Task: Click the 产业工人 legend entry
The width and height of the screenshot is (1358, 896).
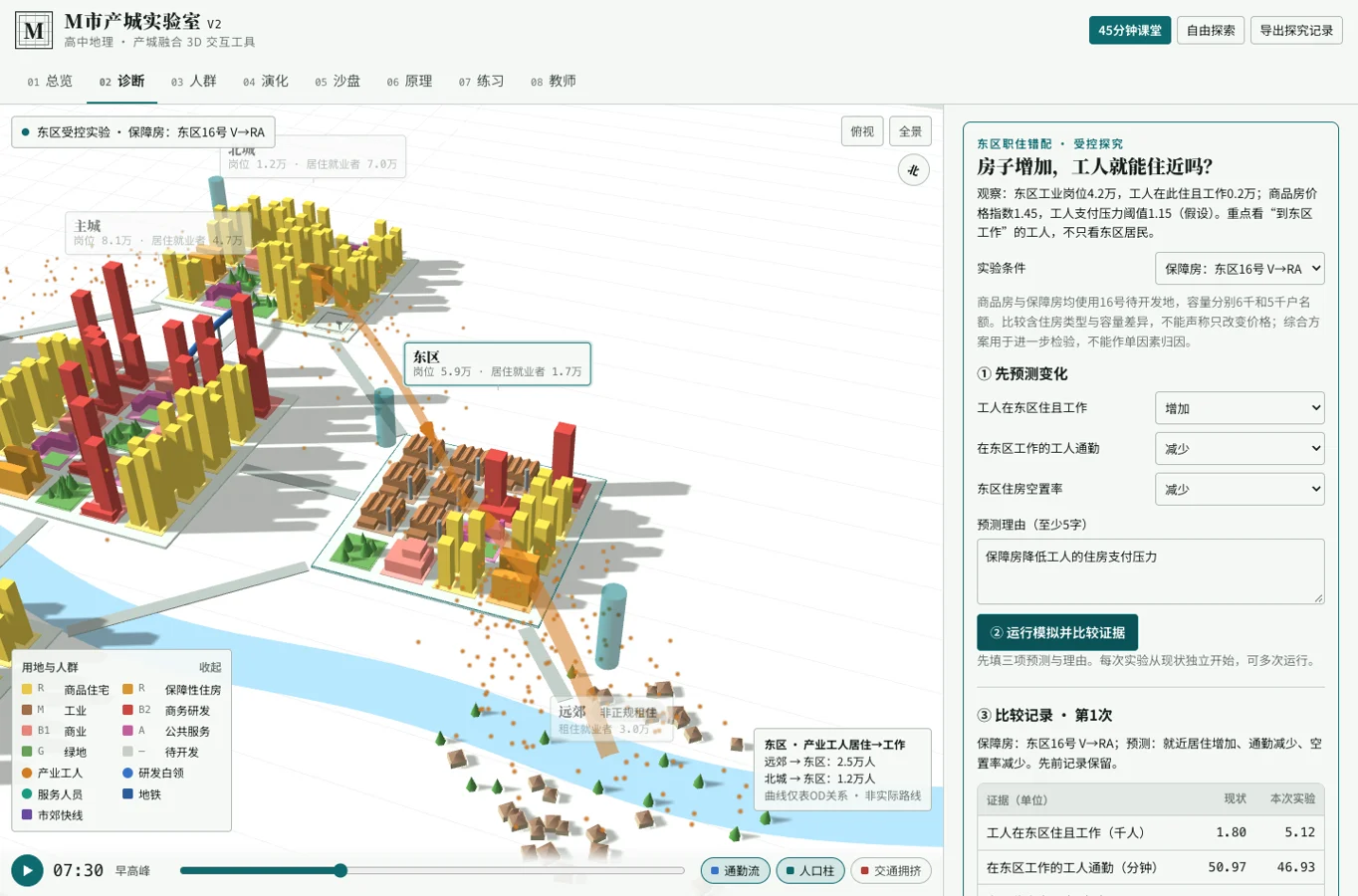Action: pos(53,774)
